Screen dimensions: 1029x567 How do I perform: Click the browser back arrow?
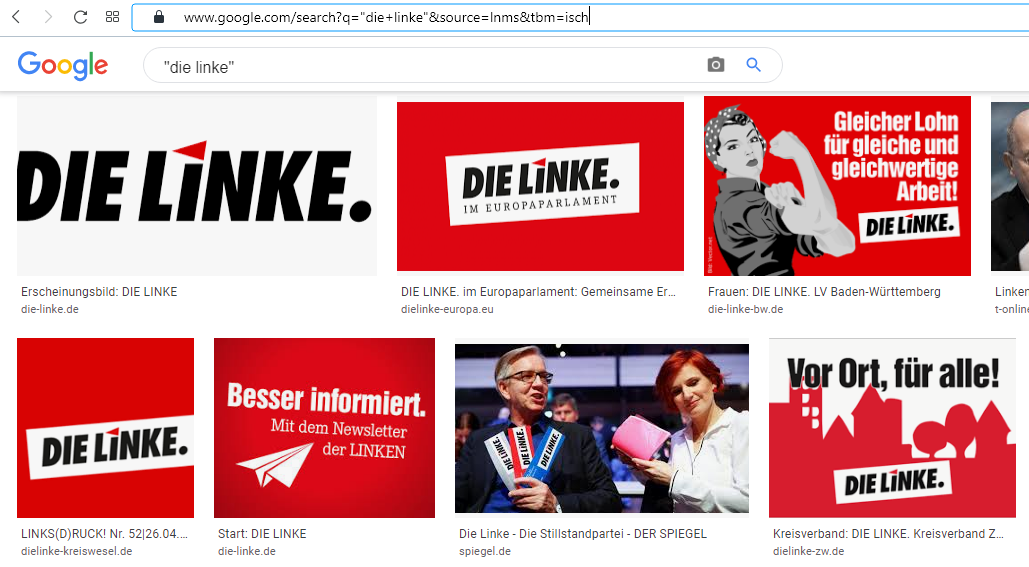[x=16, y=17]
